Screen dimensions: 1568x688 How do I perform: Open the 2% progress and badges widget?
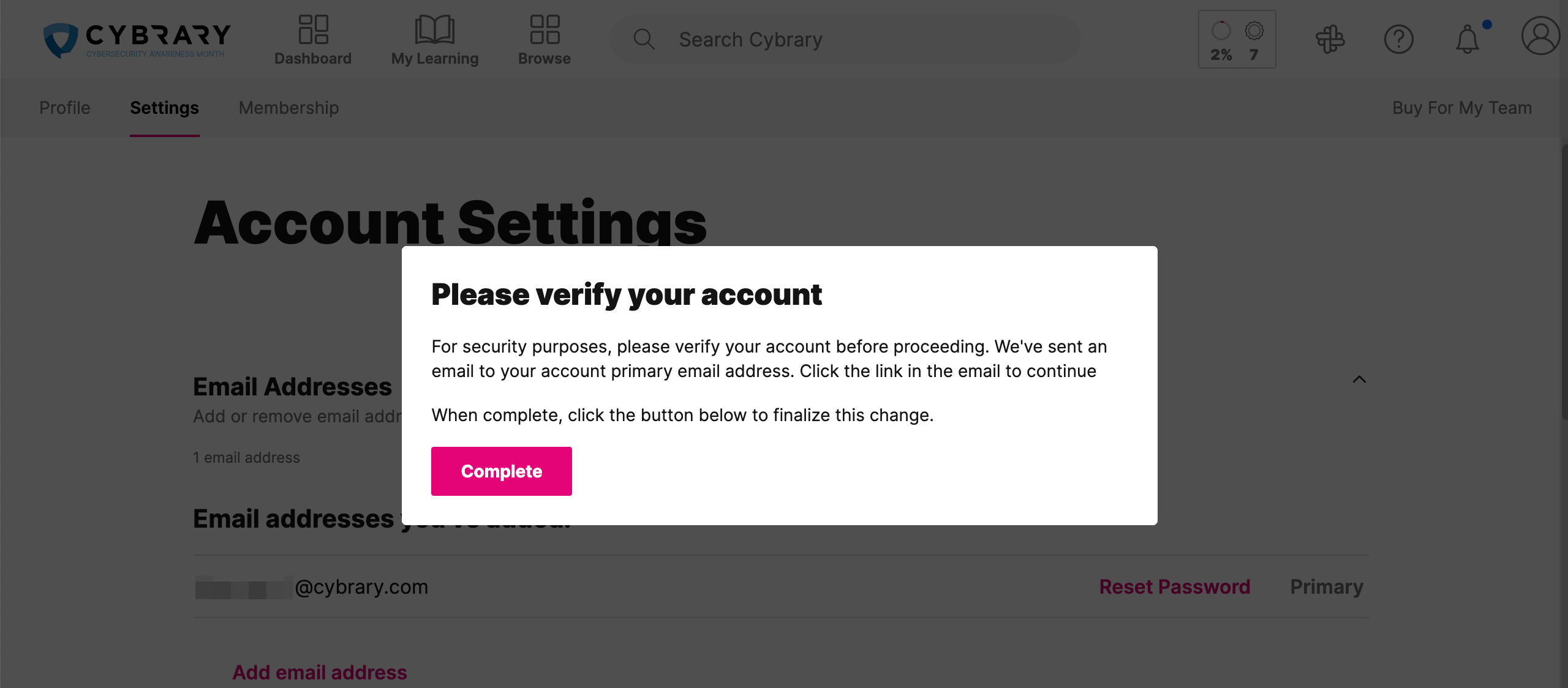[x=1237, y=39]
